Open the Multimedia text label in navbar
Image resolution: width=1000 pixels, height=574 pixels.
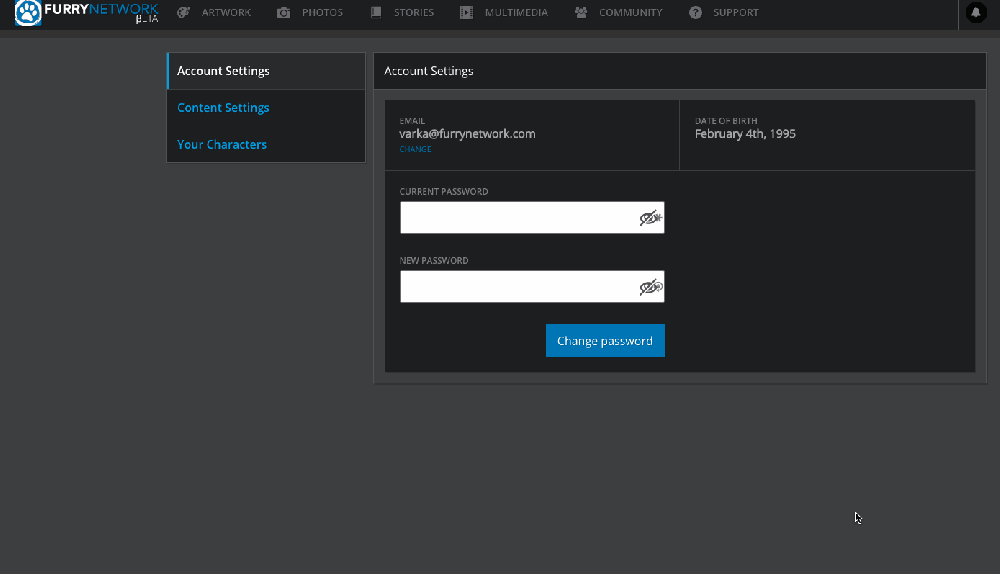[516, 13]
